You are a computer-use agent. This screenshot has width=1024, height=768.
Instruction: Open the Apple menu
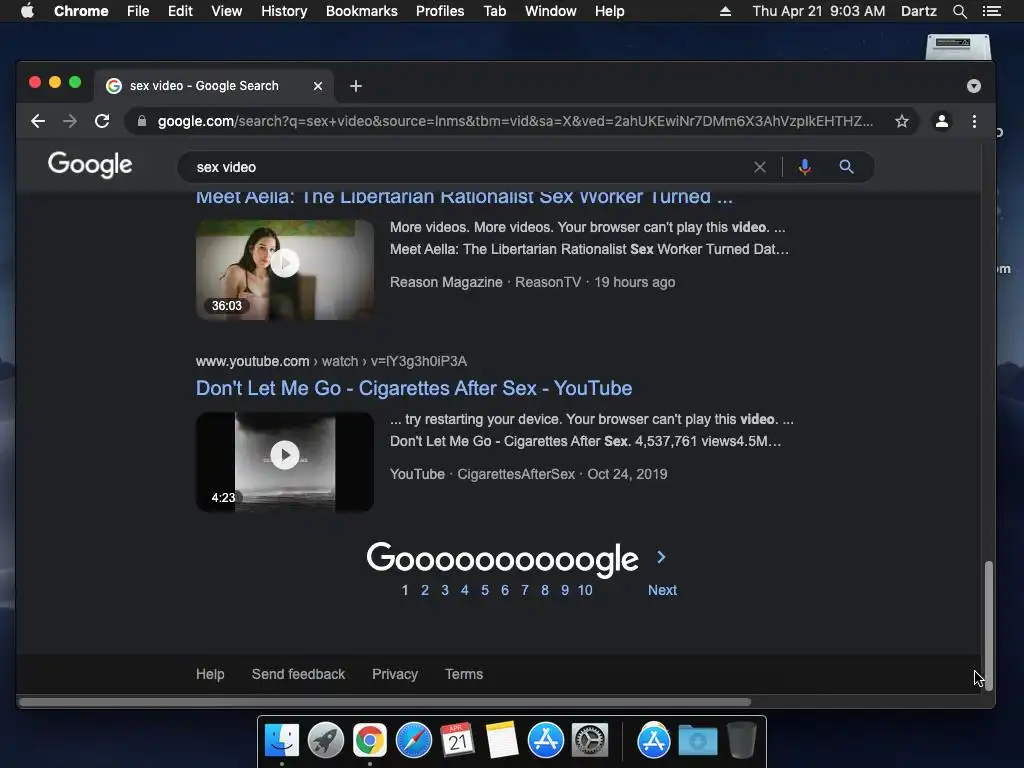click(27, 11)
